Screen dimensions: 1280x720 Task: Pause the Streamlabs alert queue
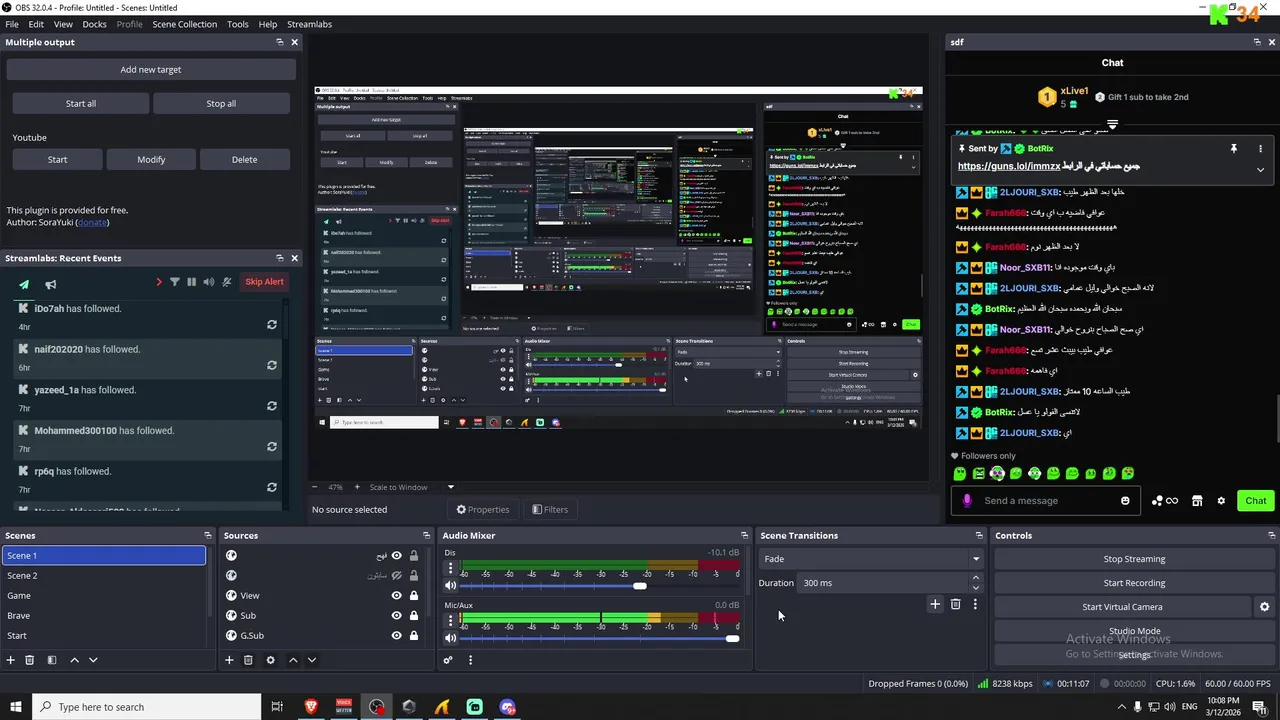coord(192,282)
